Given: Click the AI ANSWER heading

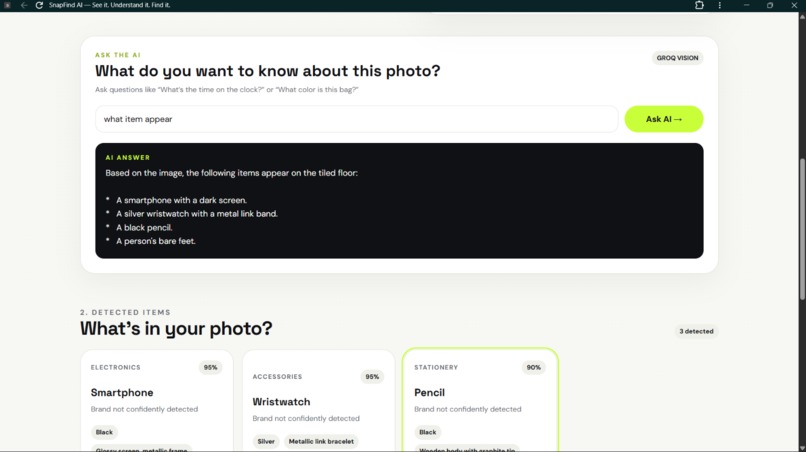Looking at the screenshot, I should [128, 157].
